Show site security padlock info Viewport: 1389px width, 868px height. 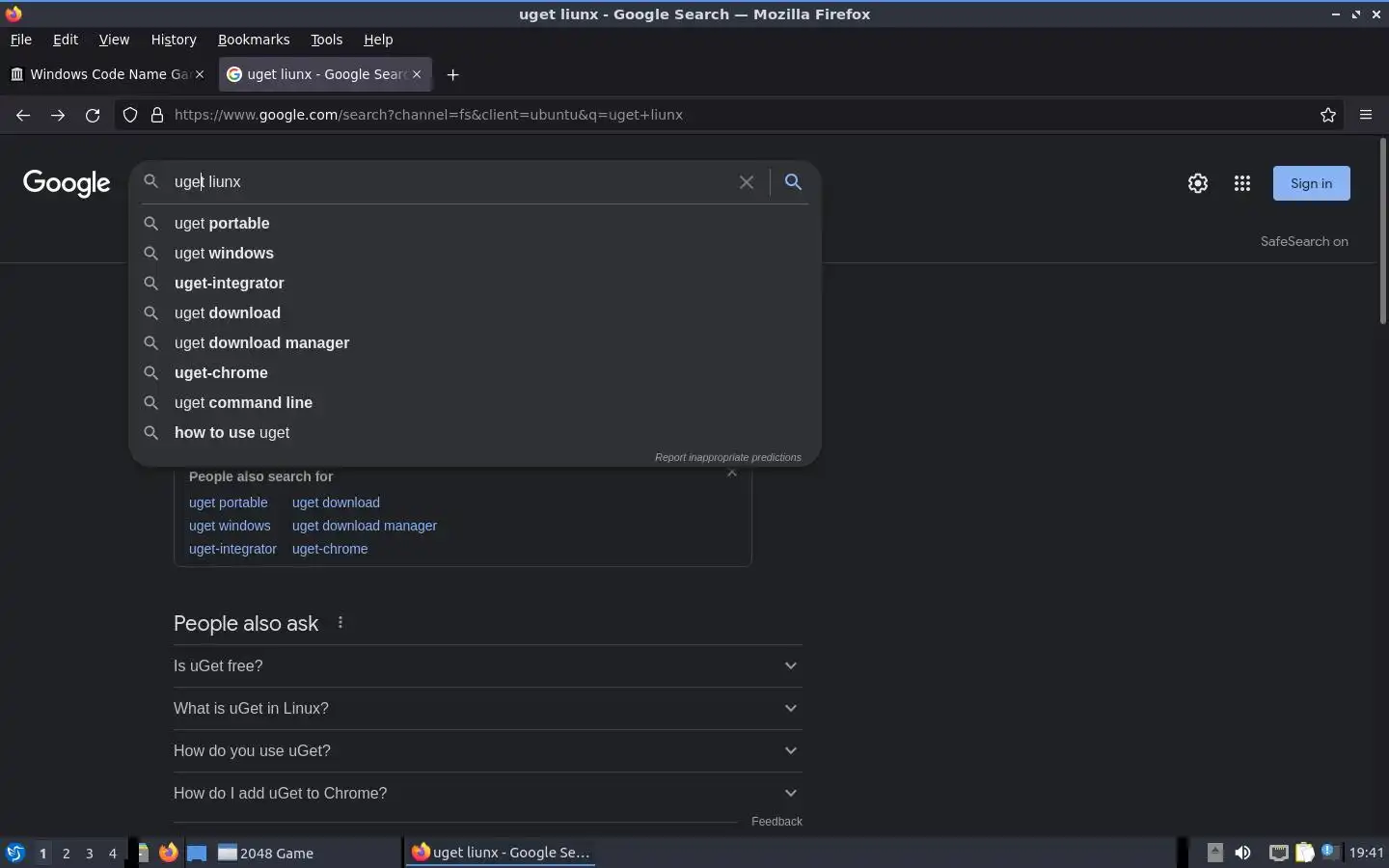[x=157, y=115]
